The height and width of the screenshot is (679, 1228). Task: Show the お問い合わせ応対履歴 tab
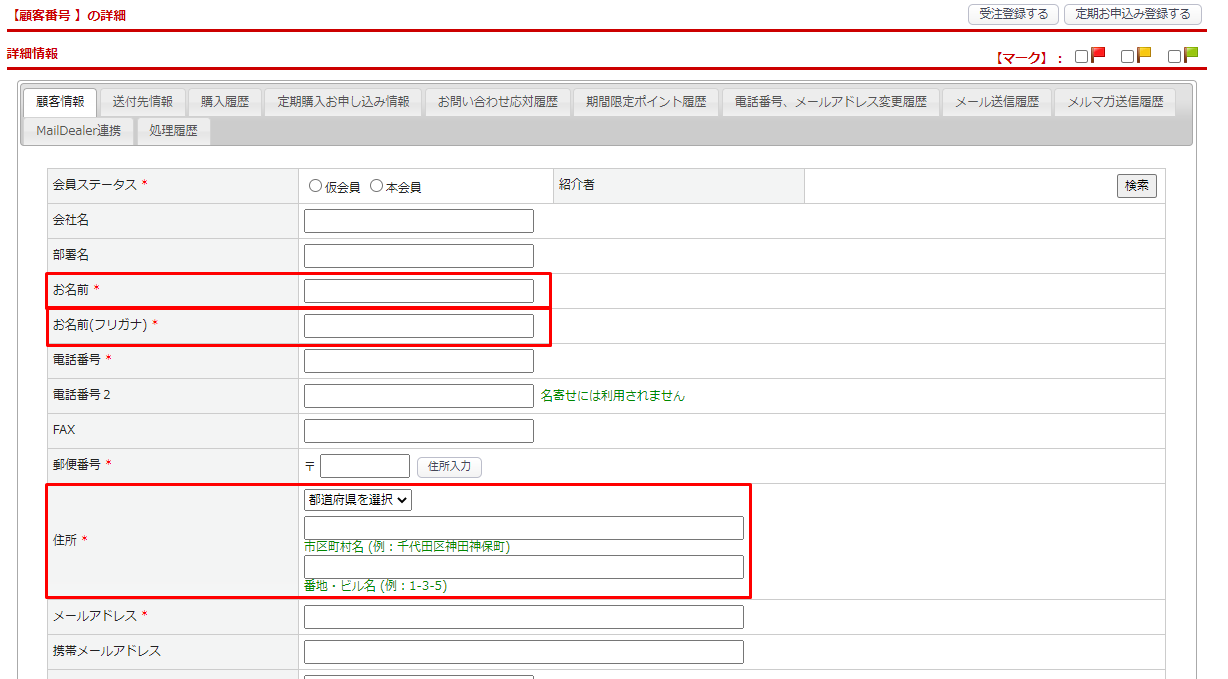pos(497,102)
